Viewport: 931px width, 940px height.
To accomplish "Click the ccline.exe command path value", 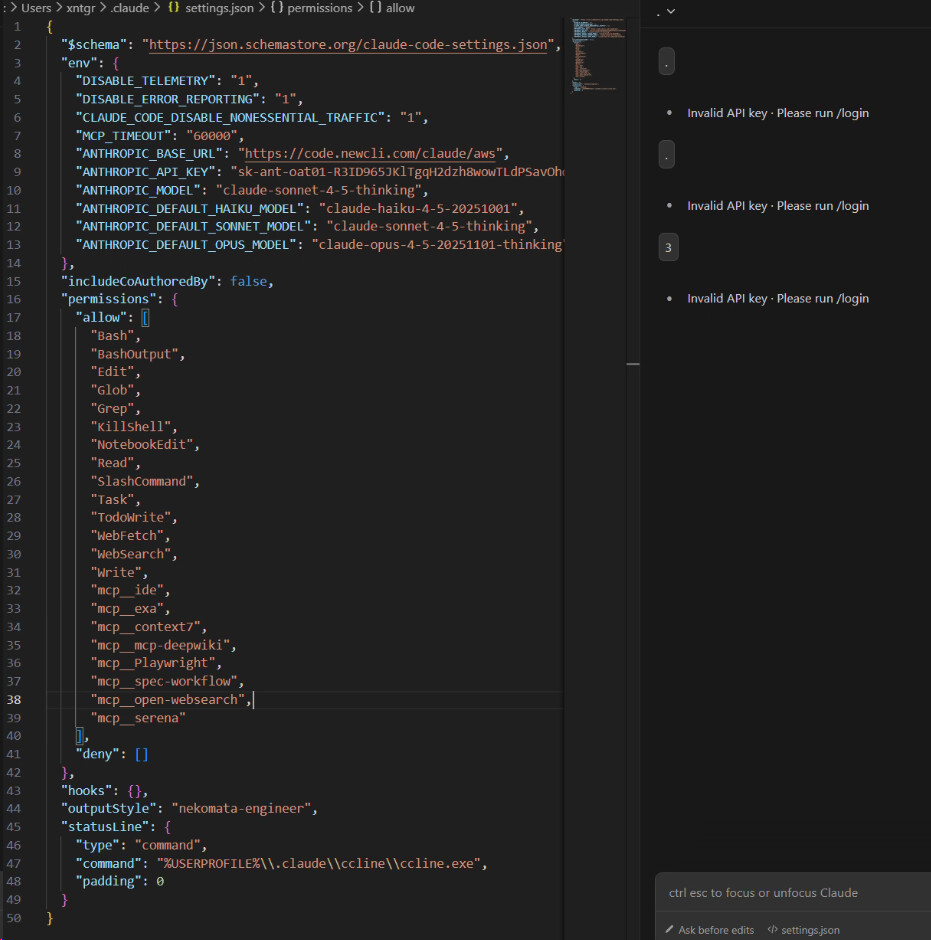I will (318, 864).
